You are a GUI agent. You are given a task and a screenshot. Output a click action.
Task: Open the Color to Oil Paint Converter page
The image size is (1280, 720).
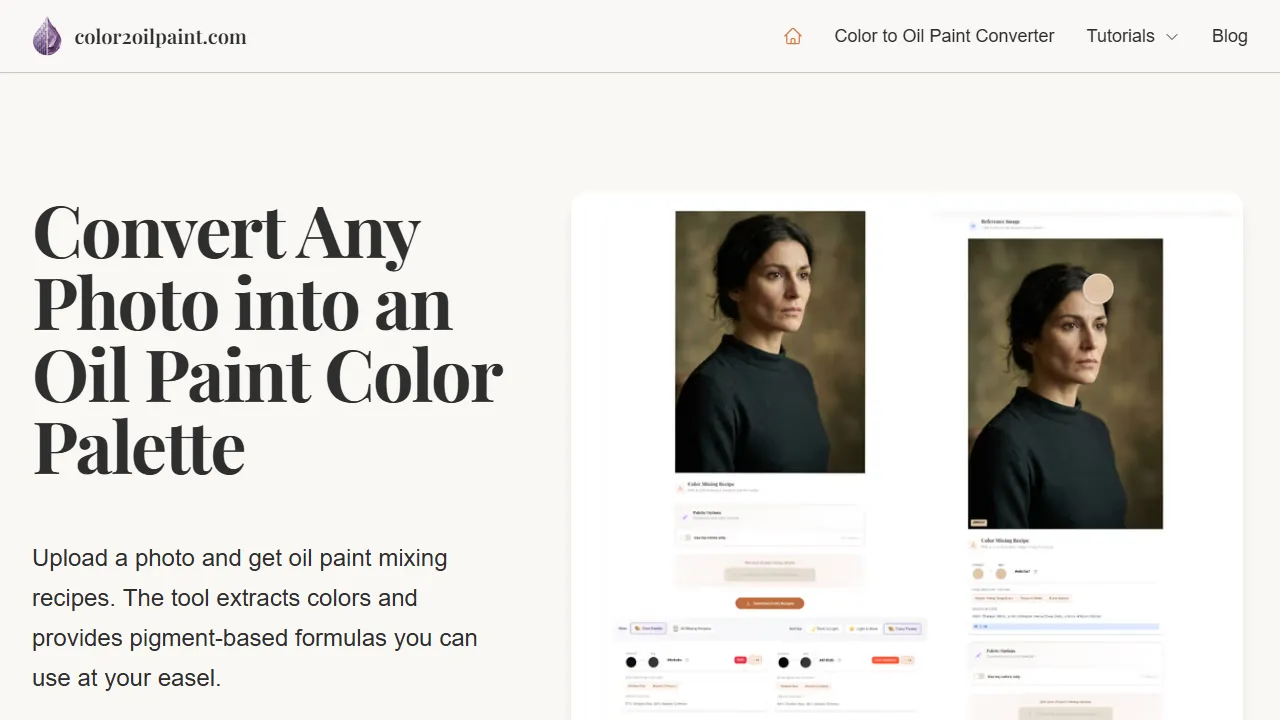[x=944, y=36]
